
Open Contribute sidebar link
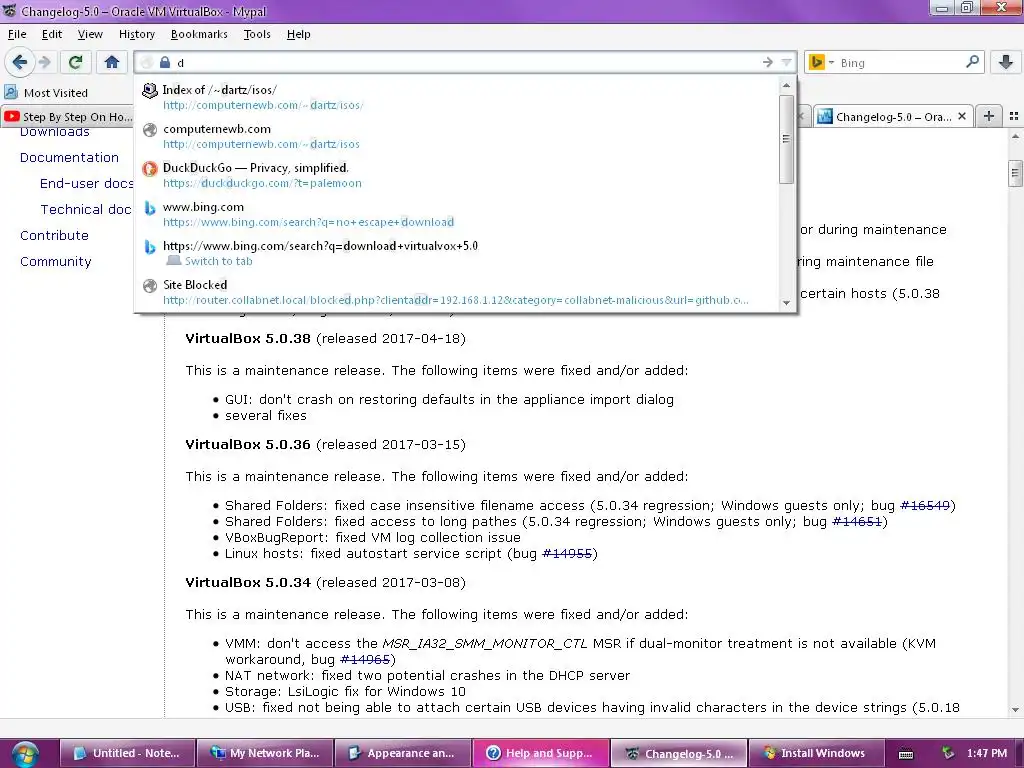pyautogui.click(x=54, y=235)
